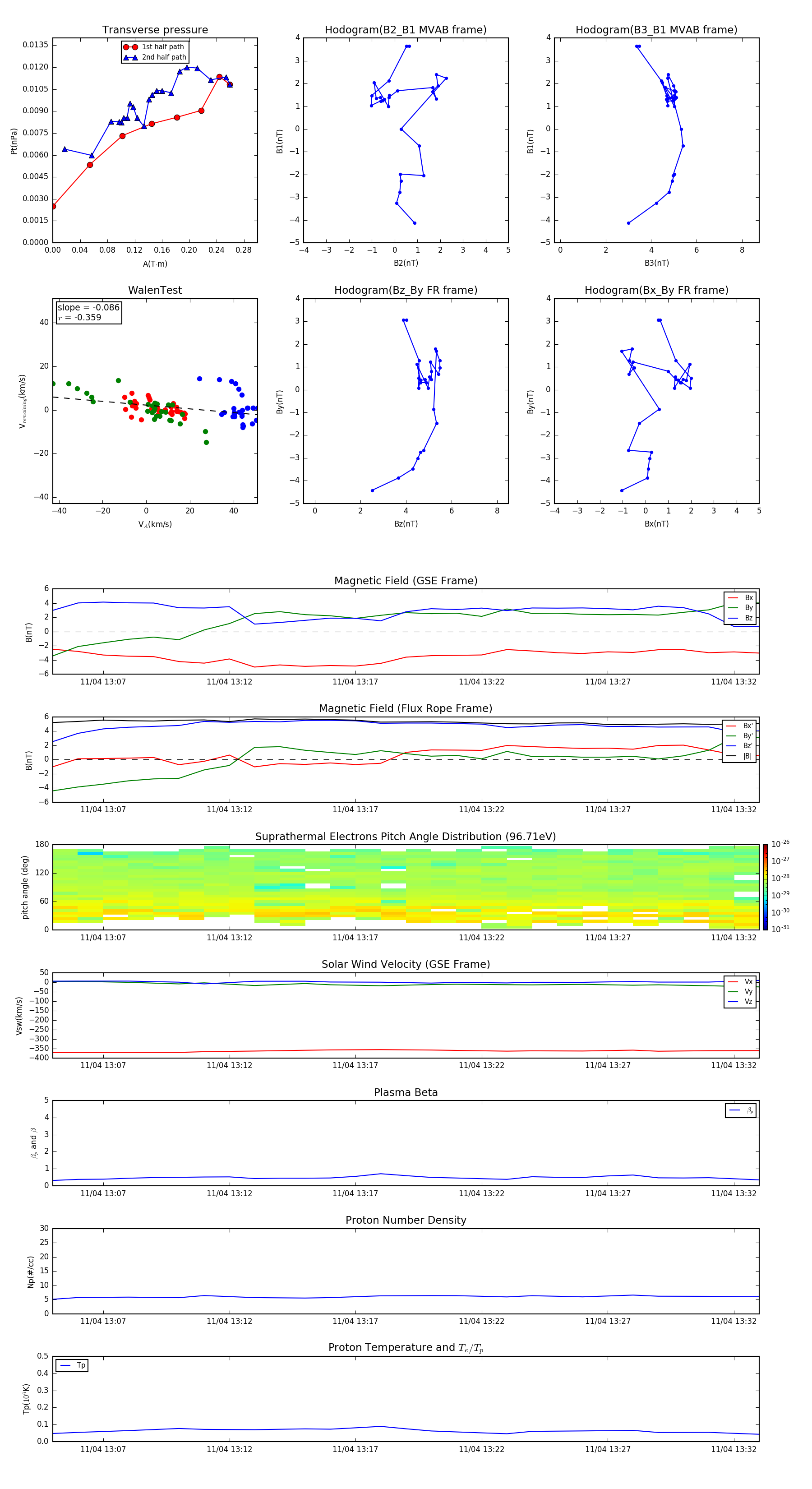
Task: Click the "Vsw(km/s)" y-axis label
Action: coord(19,1016)
